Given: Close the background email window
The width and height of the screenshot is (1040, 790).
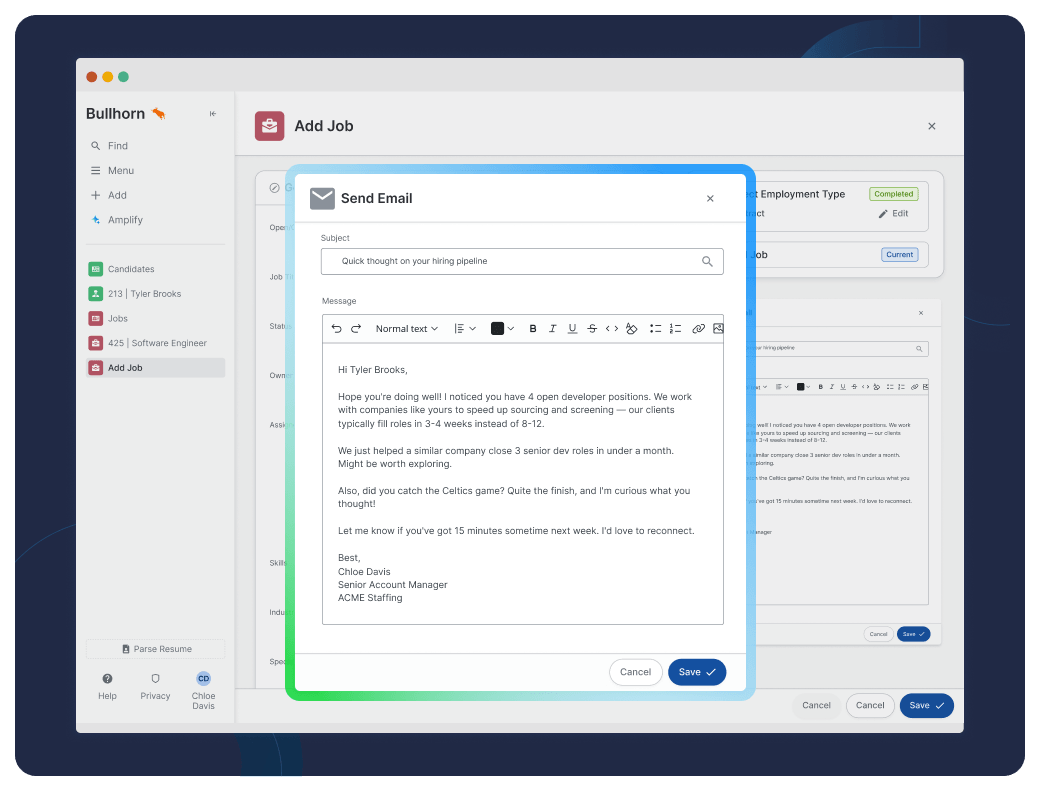Looking at the screenshot, I should click(x=921, y=313).
